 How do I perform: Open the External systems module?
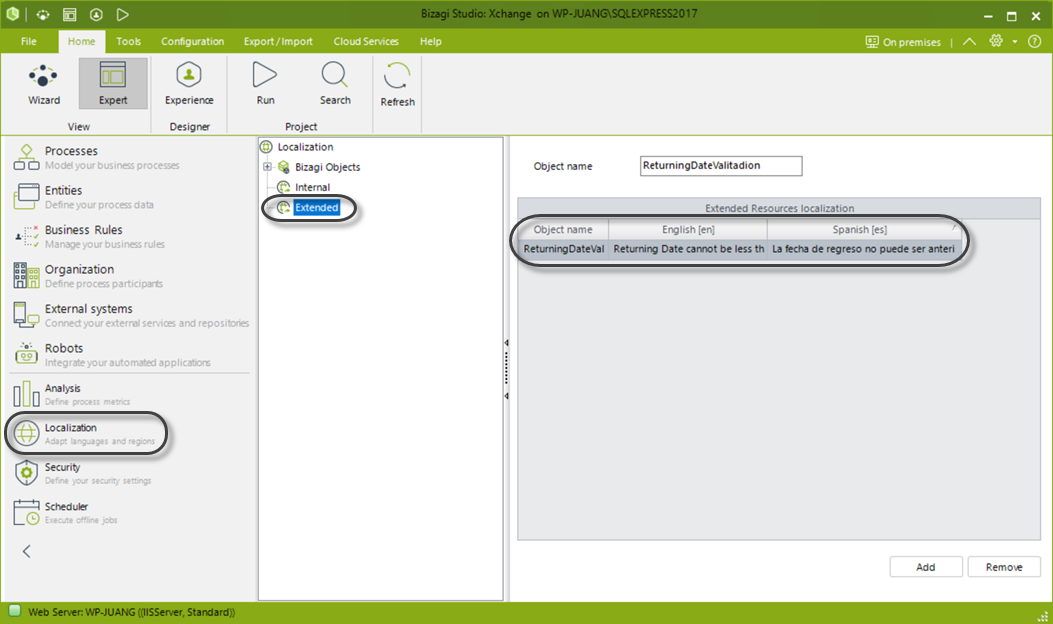(131, 315)
